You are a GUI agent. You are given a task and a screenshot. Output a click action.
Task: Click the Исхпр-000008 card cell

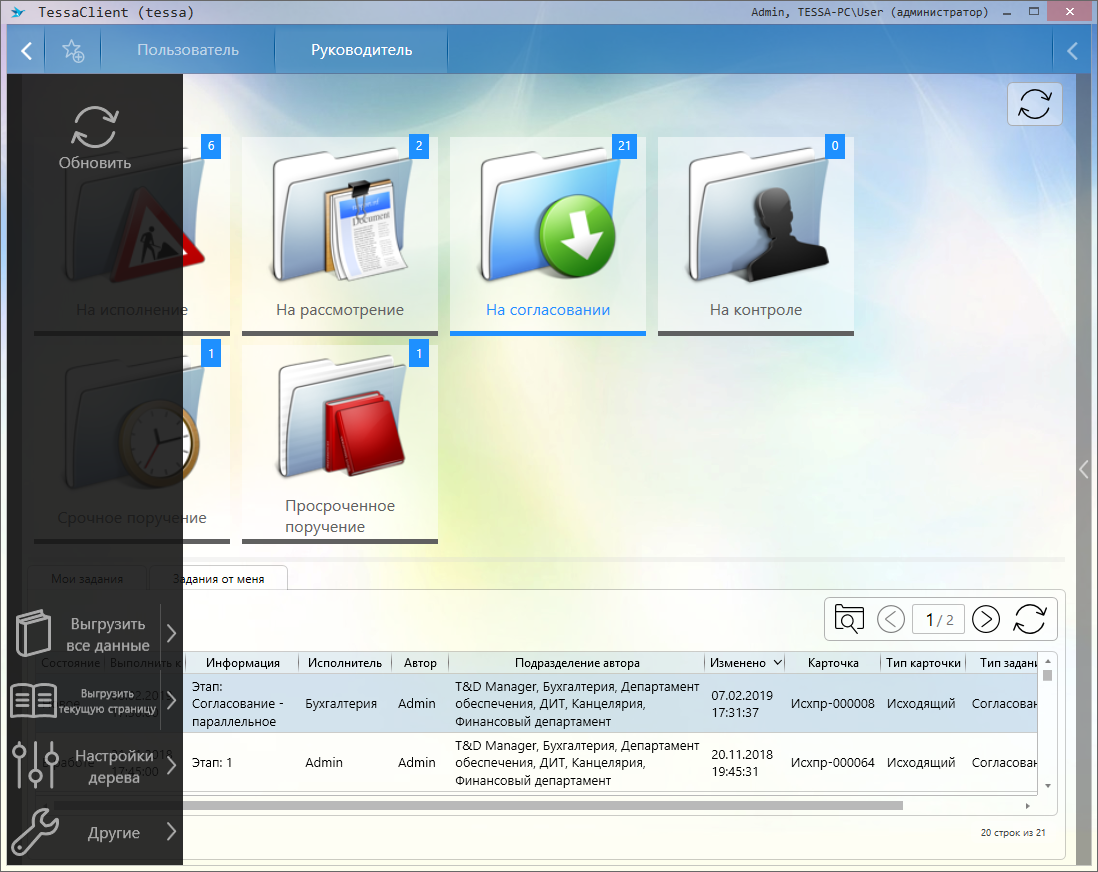pos(833,704)
